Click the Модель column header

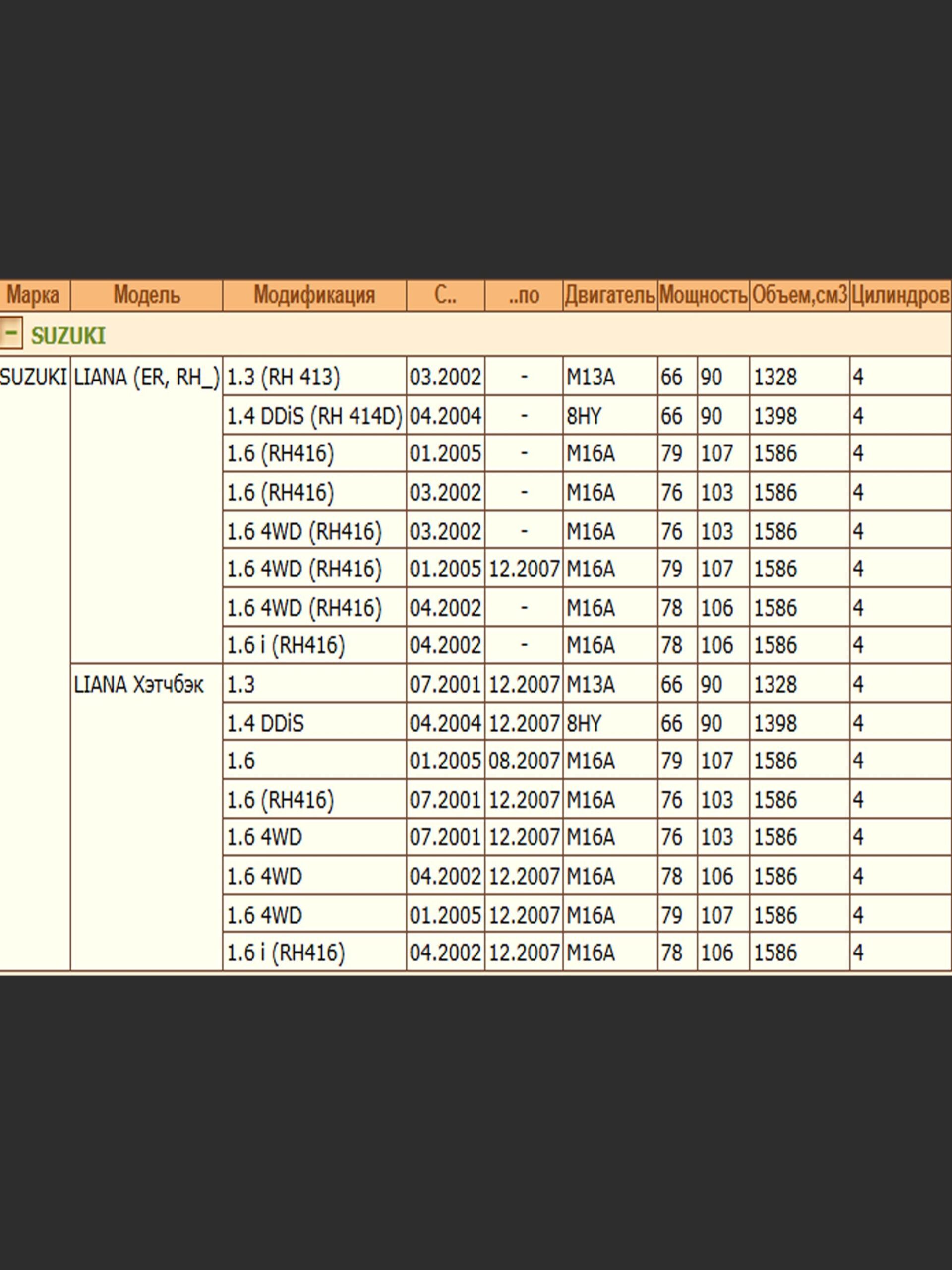[146, 295]
